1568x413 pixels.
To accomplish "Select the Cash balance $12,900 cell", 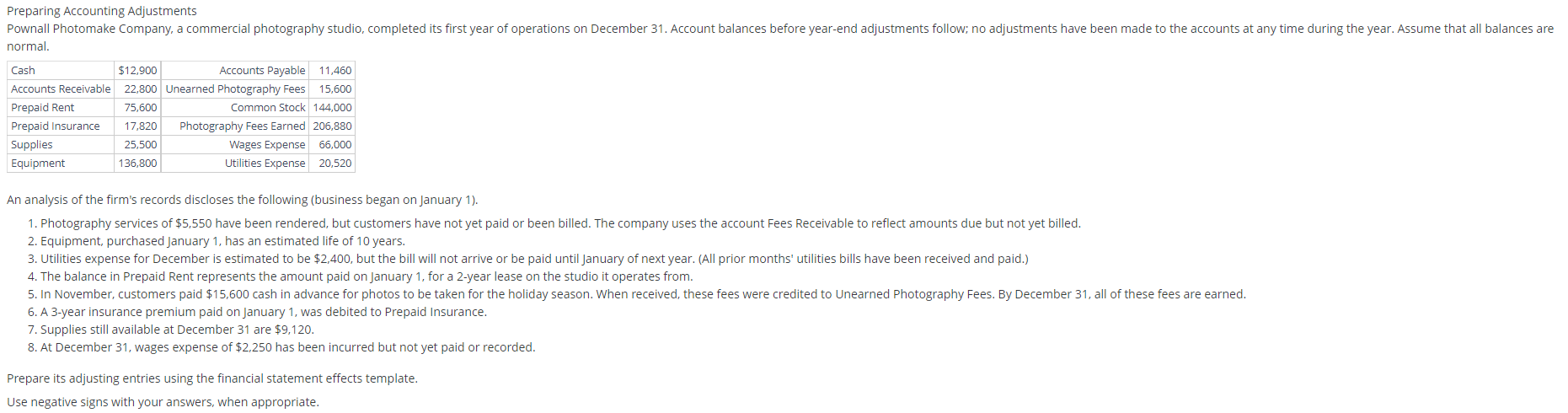I will [137, 70].
